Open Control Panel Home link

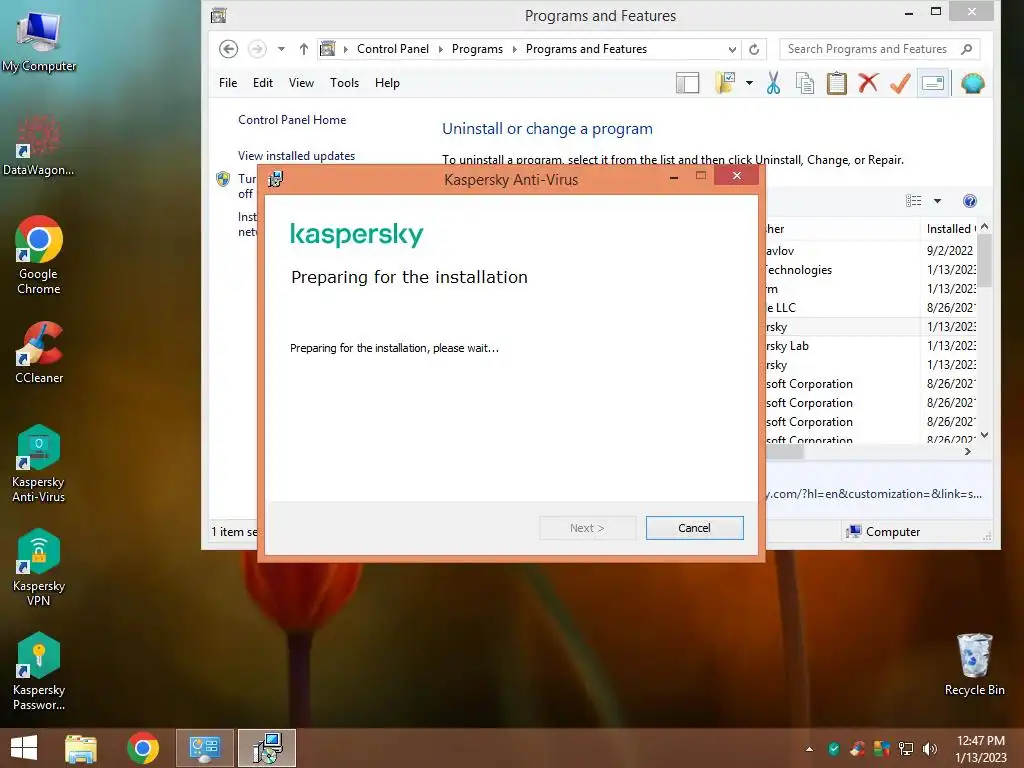point(292,120)
